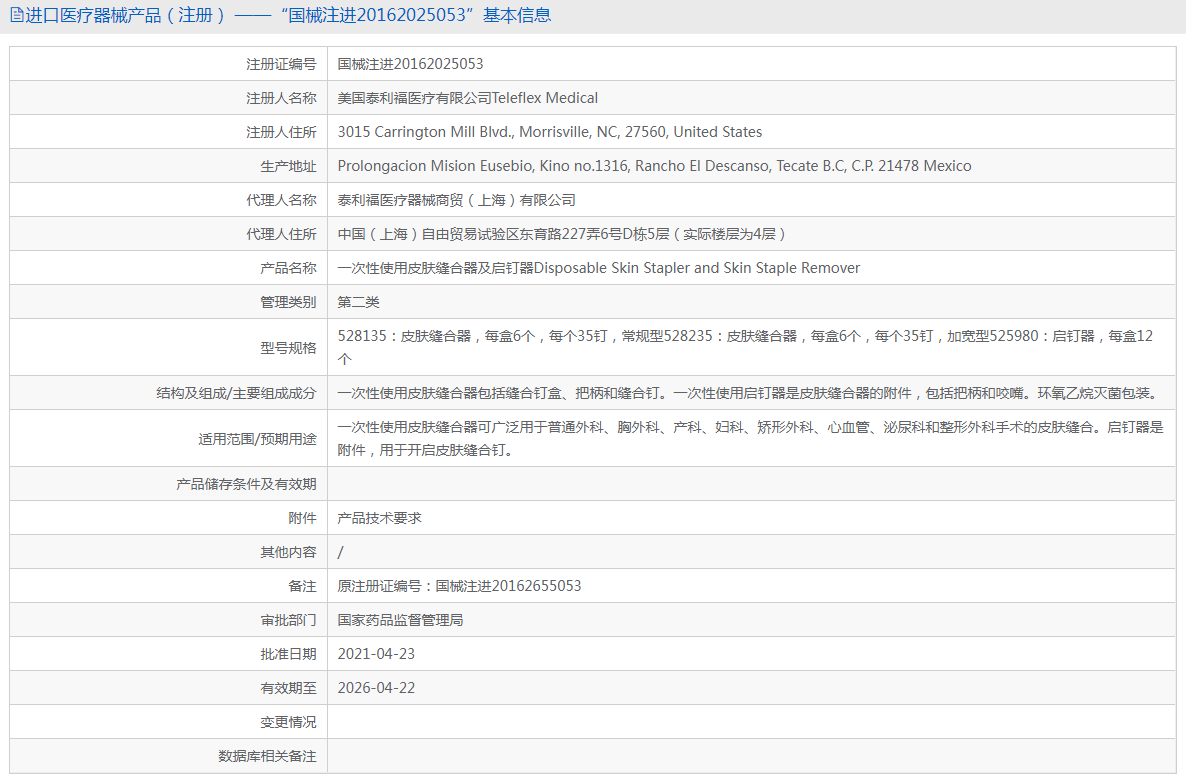Click the document icon before the page title
Image resolution: width=1186 pixels, height=782 pixels.
pos(17,15)
